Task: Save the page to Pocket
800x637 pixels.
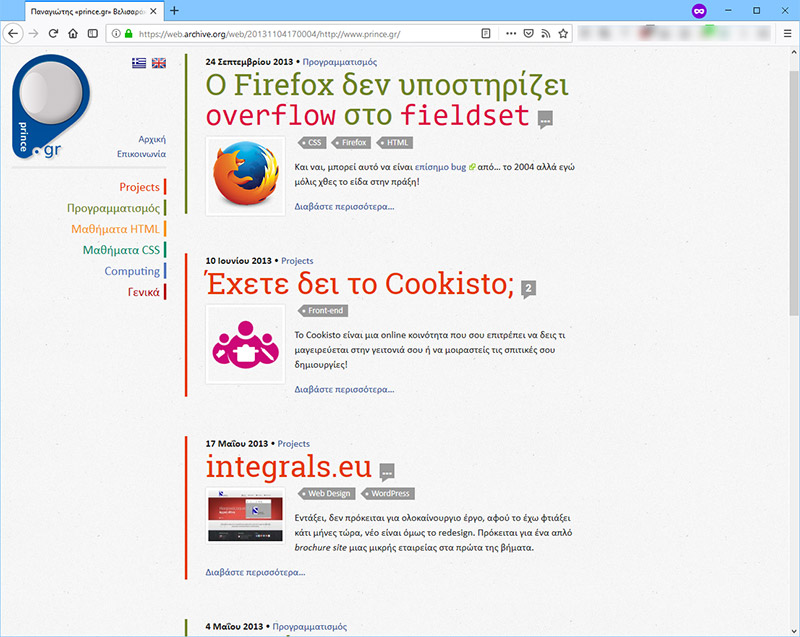Action: pos(528,33)
